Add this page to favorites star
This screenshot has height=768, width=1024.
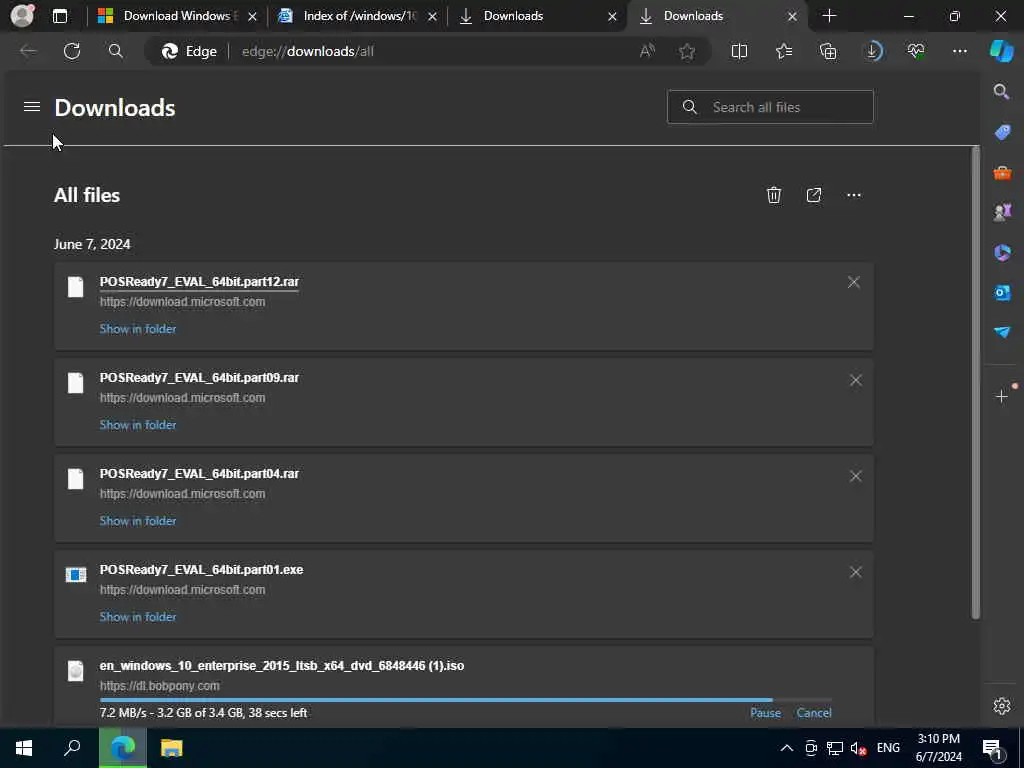[686, 51]
